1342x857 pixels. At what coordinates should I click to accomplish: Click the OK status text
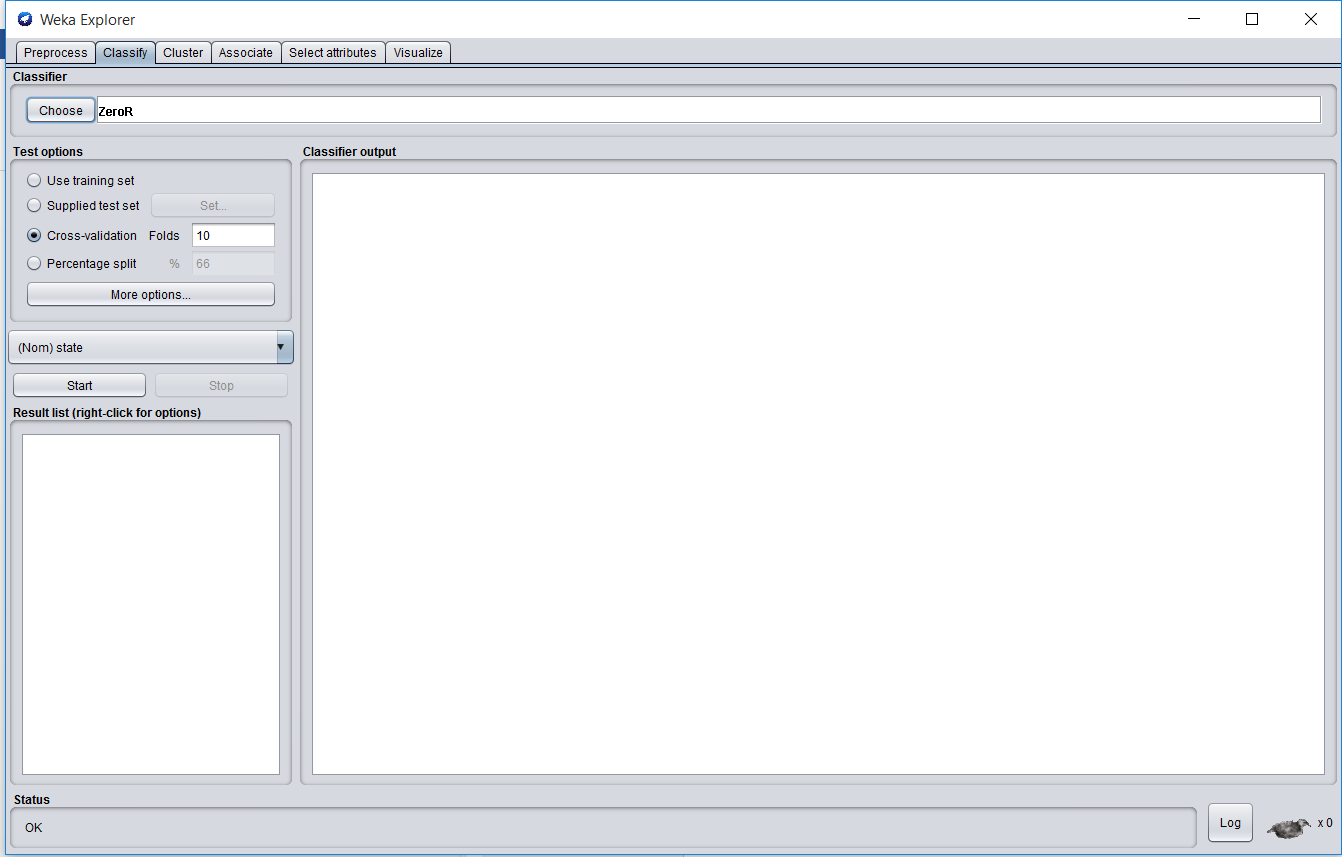click(x=34, y=828)
